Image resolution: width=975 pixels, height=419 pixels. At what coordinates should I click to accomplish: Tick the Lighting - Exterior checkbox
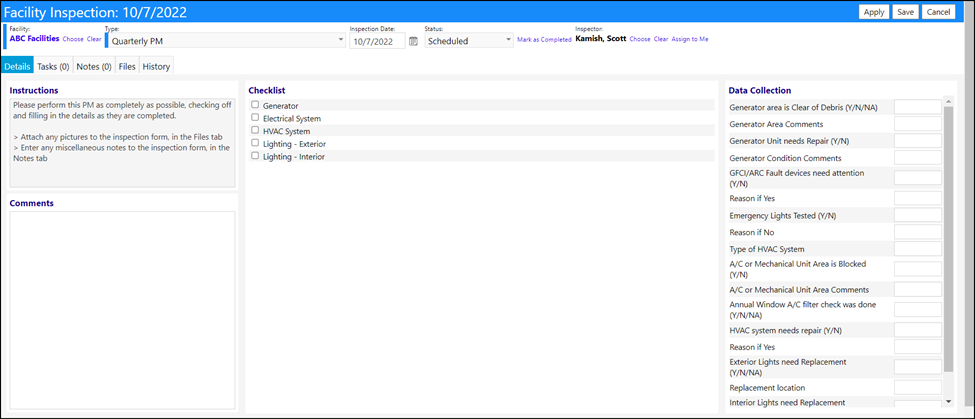pos(255,143)
